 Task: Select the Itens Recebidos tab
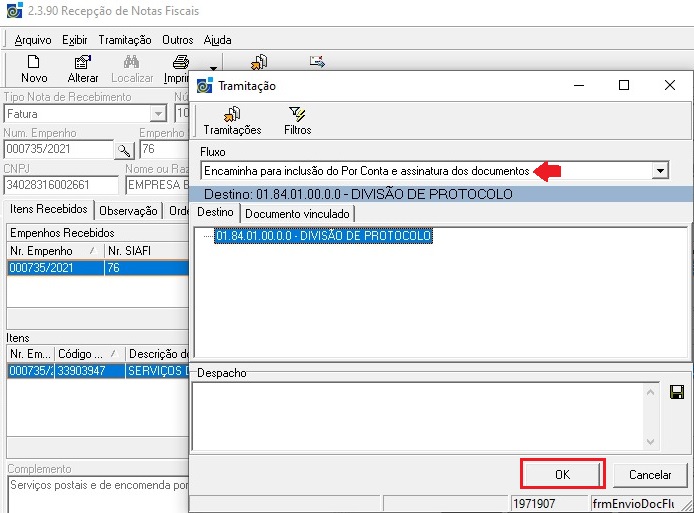click(49, 209)
